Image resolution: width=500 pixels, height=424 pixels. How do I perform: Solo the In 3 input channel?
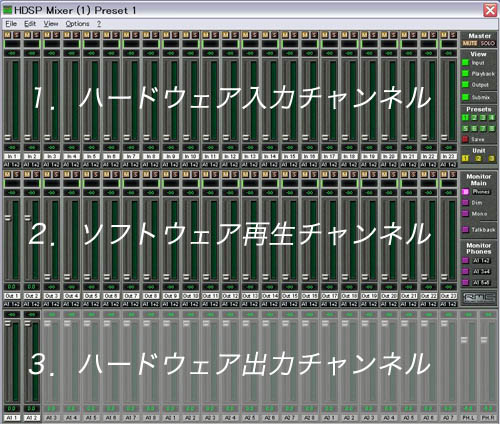click(x=56, y=35)
